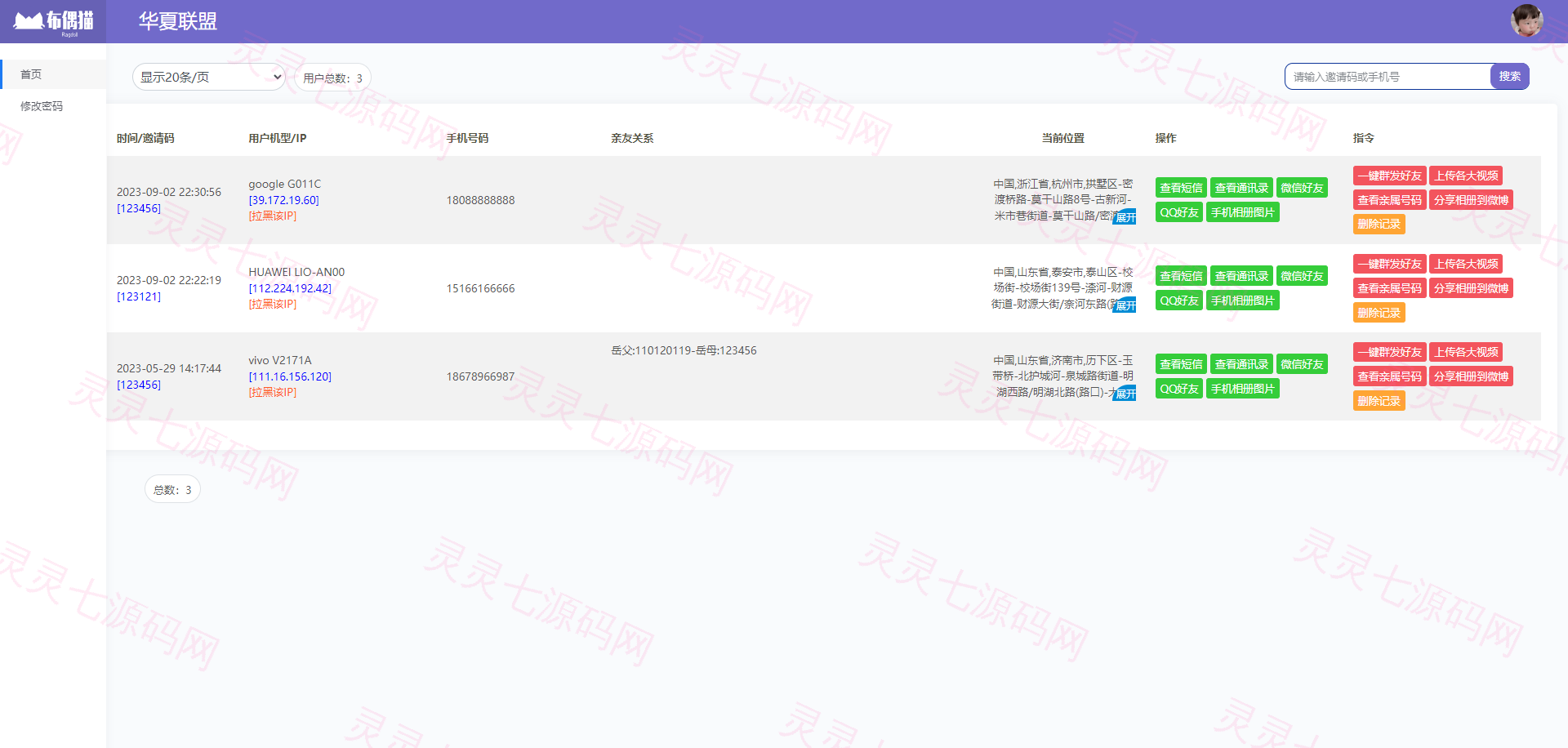This screenshot has width=1568, height=748.
Task: Expand the Jinan location with 展开
Action: click(x=1126, y=394)
